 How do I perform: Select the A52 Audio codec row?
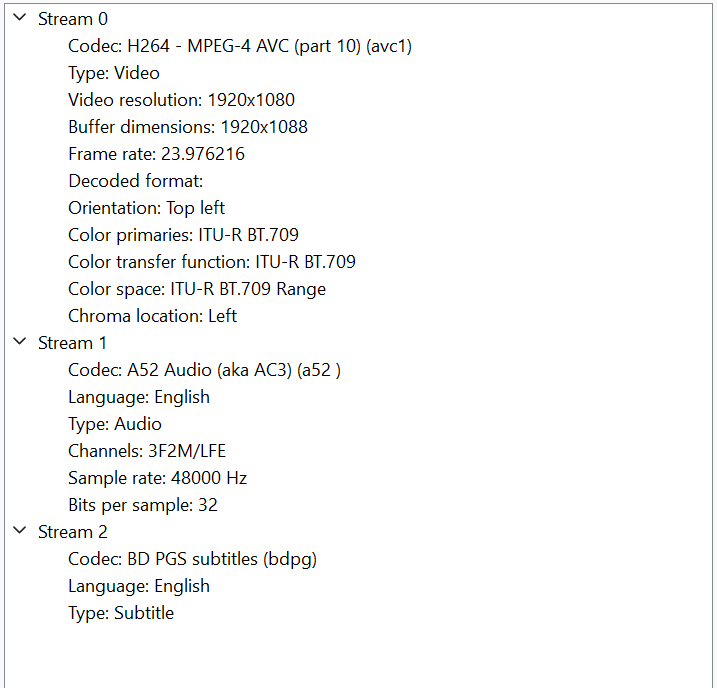(204, 370)
